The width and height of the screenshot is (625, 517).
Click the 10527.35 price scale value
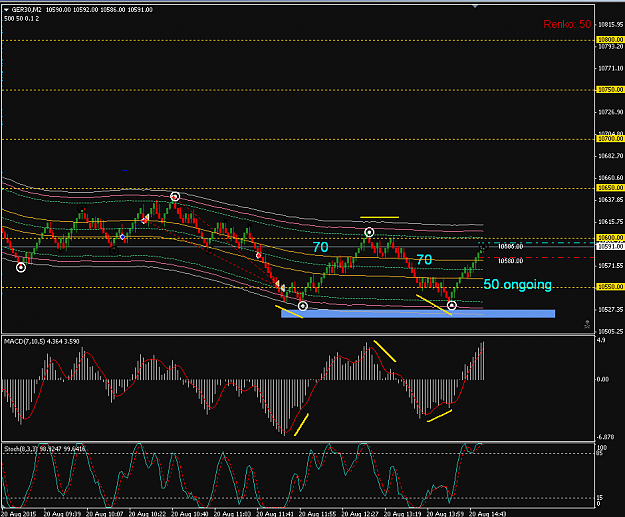point(611,309)
